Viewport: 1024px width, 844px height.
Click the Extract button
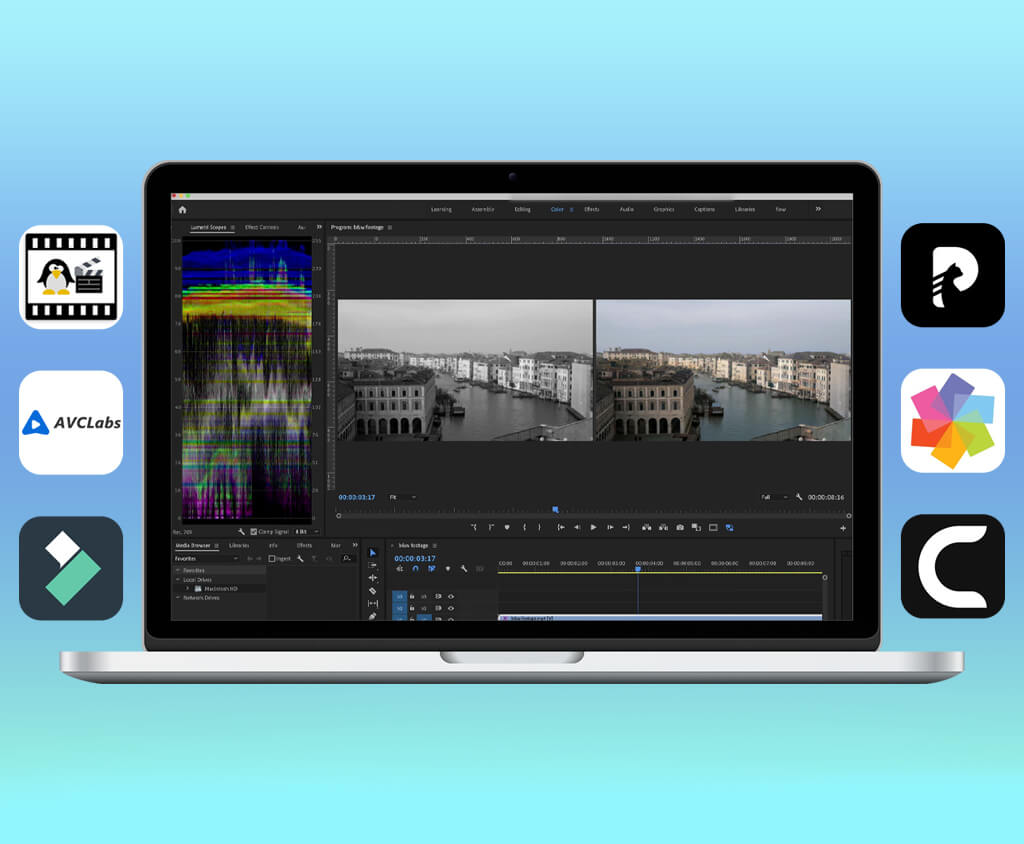(x=664, y=527)
